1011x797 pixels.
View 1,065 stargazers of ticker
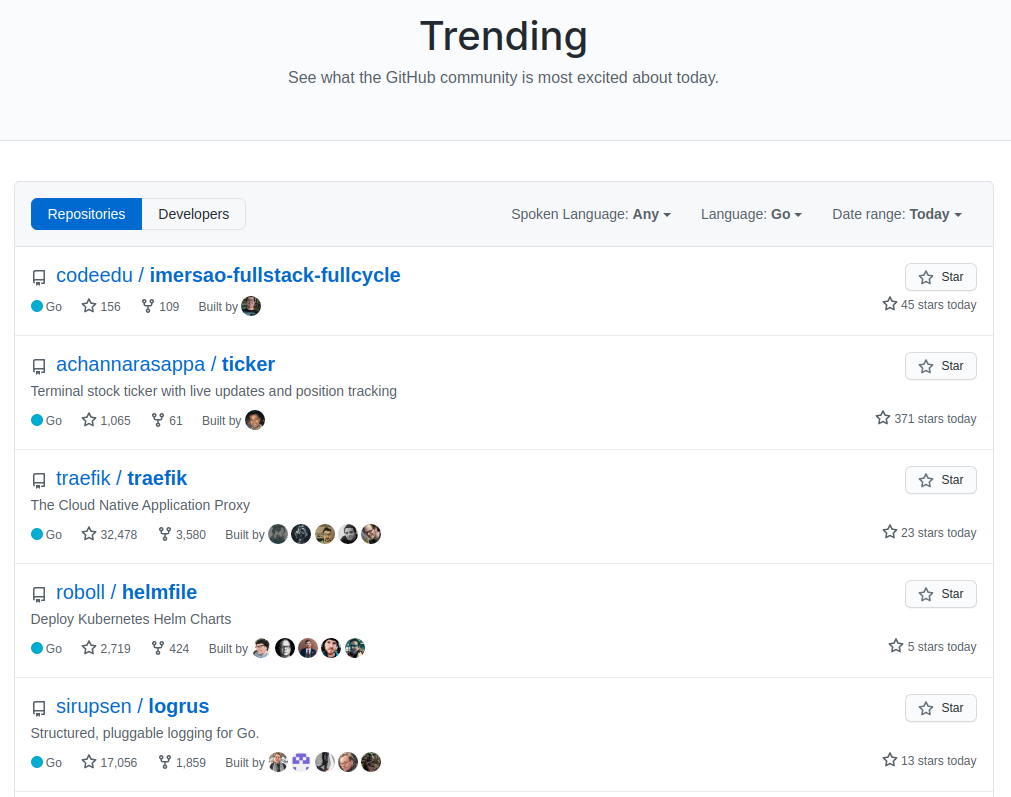pyautogui.click(x=106, y=420)
